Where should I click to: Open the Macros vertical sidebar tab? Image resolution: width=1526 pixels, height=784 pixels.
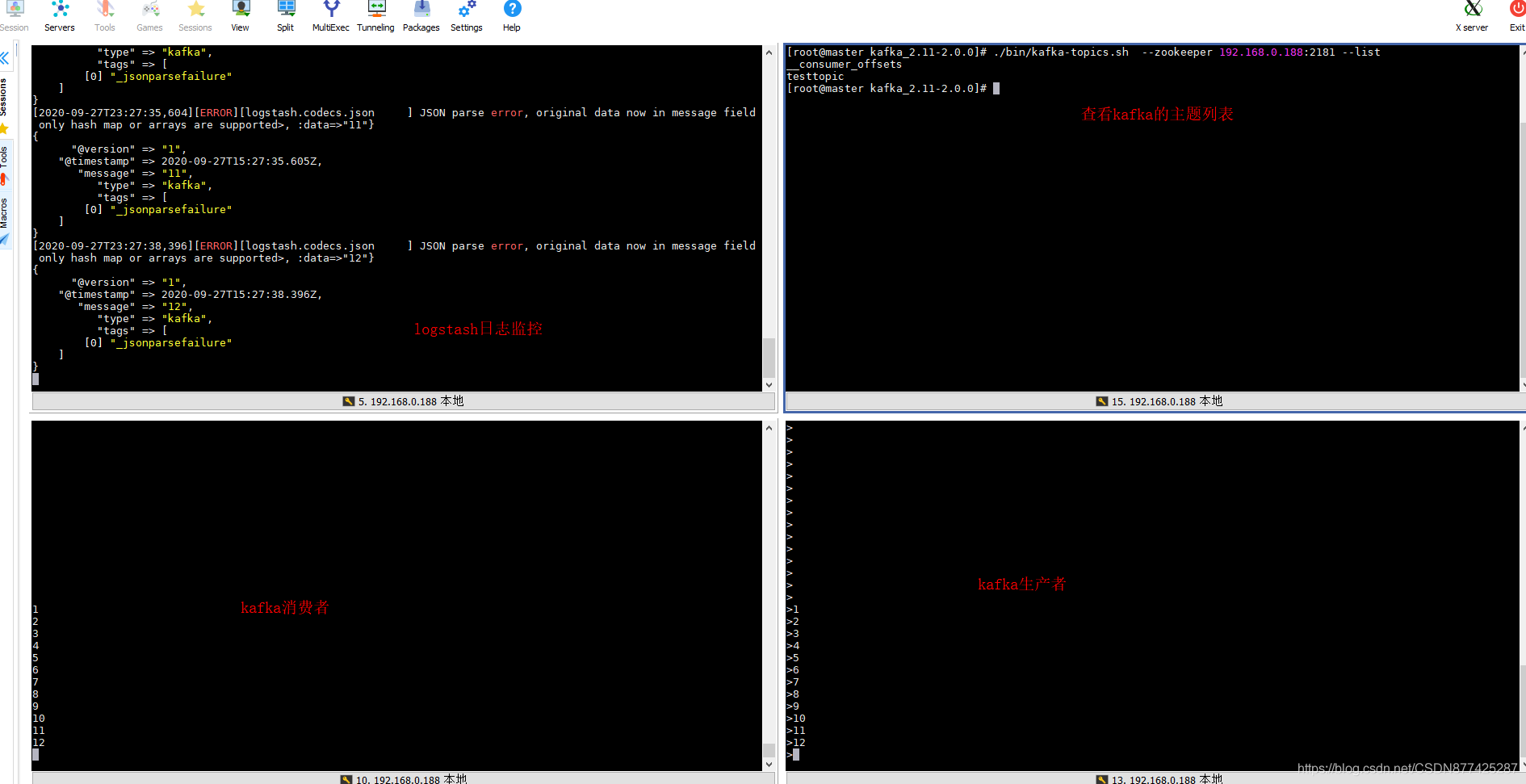4,213
